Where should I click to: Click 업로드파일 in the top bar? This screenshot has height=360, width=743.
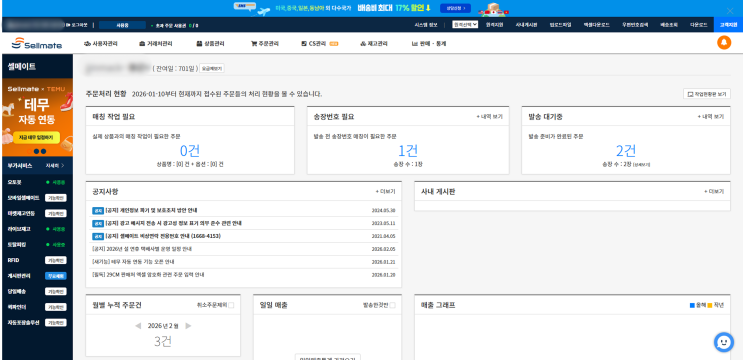(x=561, y=25)
